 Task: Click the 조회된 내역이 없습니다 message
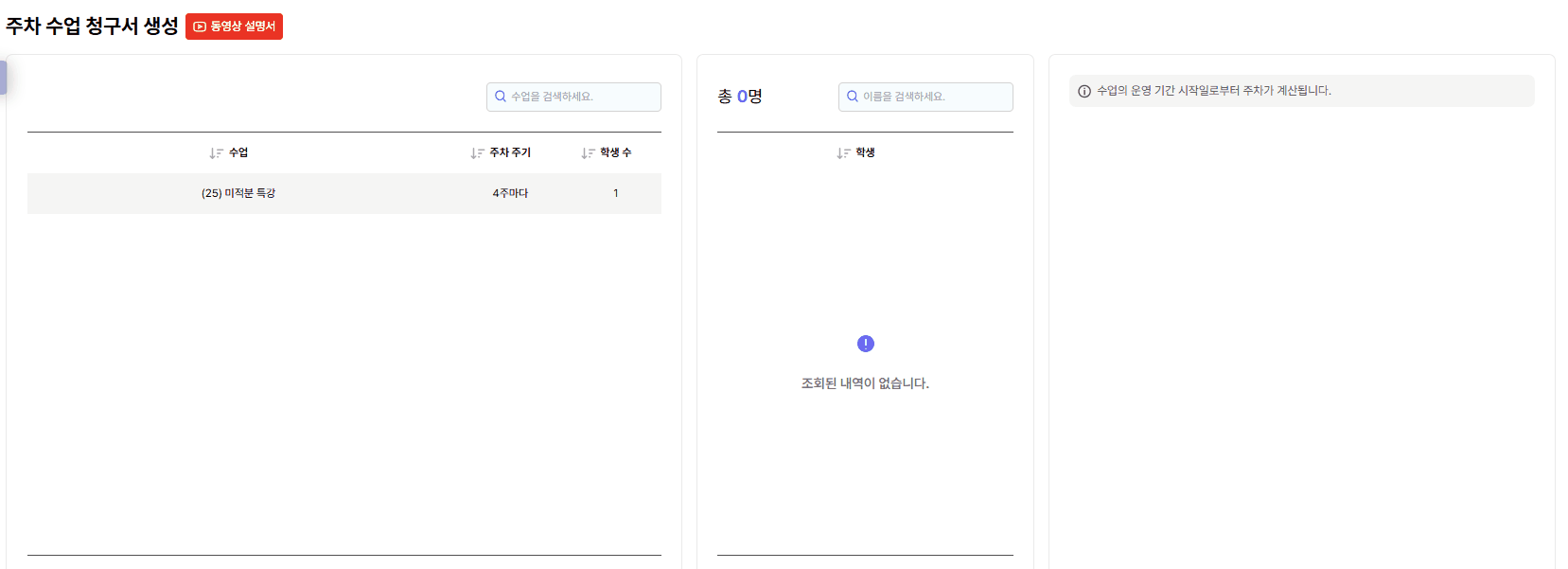[865, 383]
